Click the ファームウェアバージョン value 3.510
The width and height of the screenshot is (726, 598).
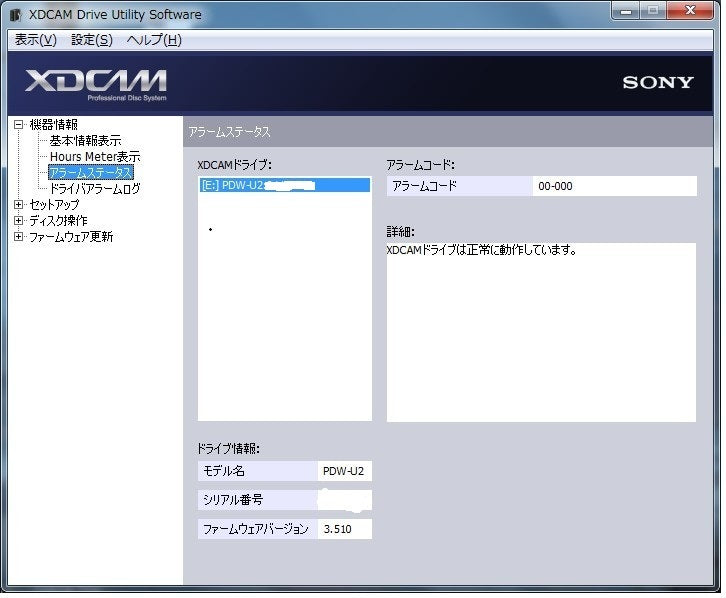(344, 529)
